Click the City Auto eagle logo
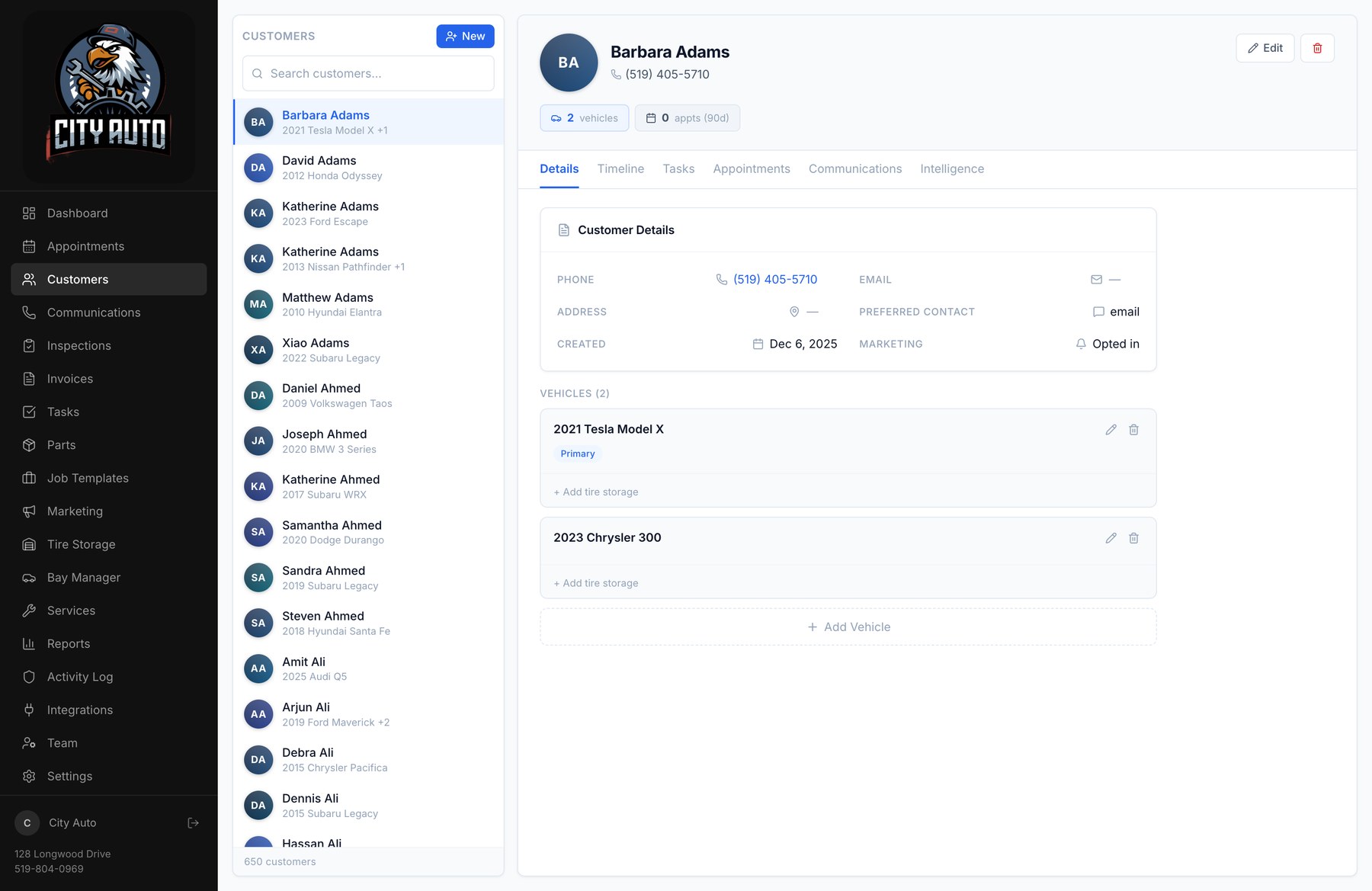The height and width of the screenshot is (891, 1372). [x=109, y=95]
